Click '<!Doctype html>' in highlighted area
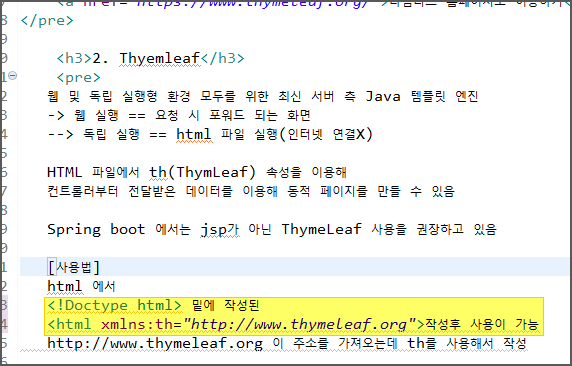The height and width of the screenshot is (366, 572). (x=115, y=305)
